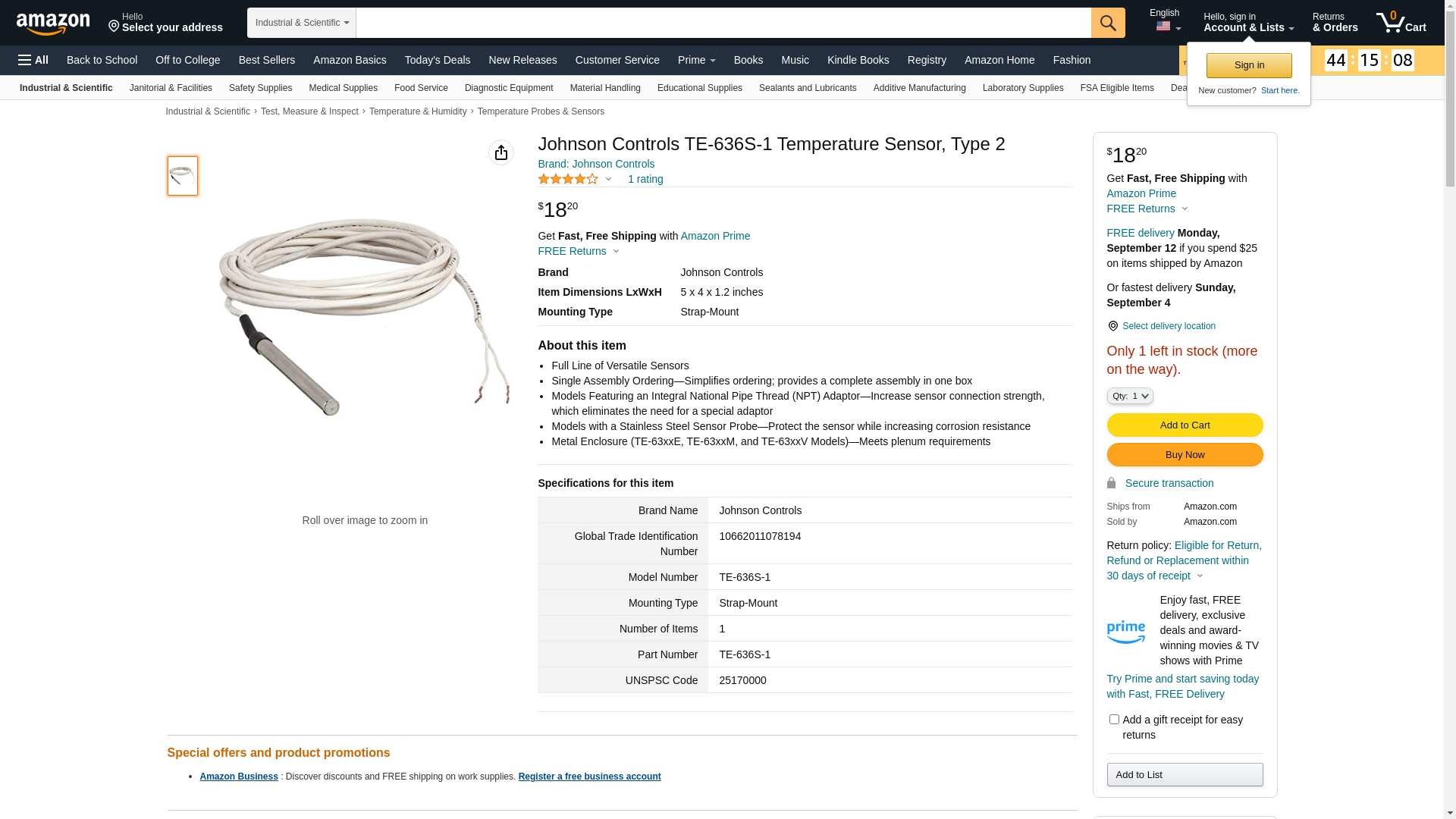The width and height of the screenshot is (1456, 819).
Task: Click the US flag language icon
Action: (x=1163, y=27)
